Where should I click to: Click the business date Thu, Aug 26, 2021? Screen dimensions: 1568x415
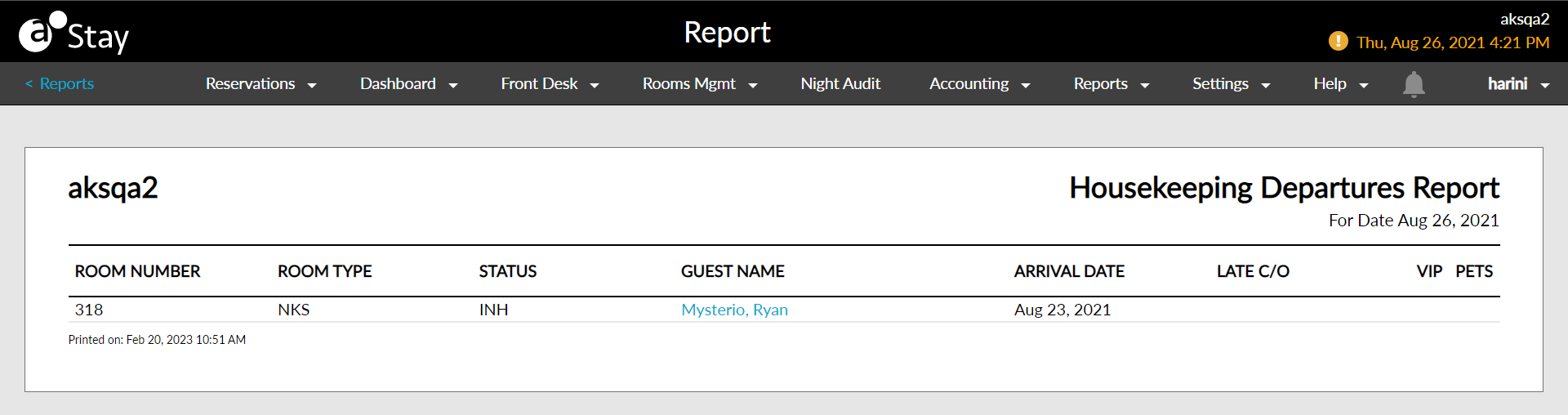pyautogui.click(x=1453, y=42)
